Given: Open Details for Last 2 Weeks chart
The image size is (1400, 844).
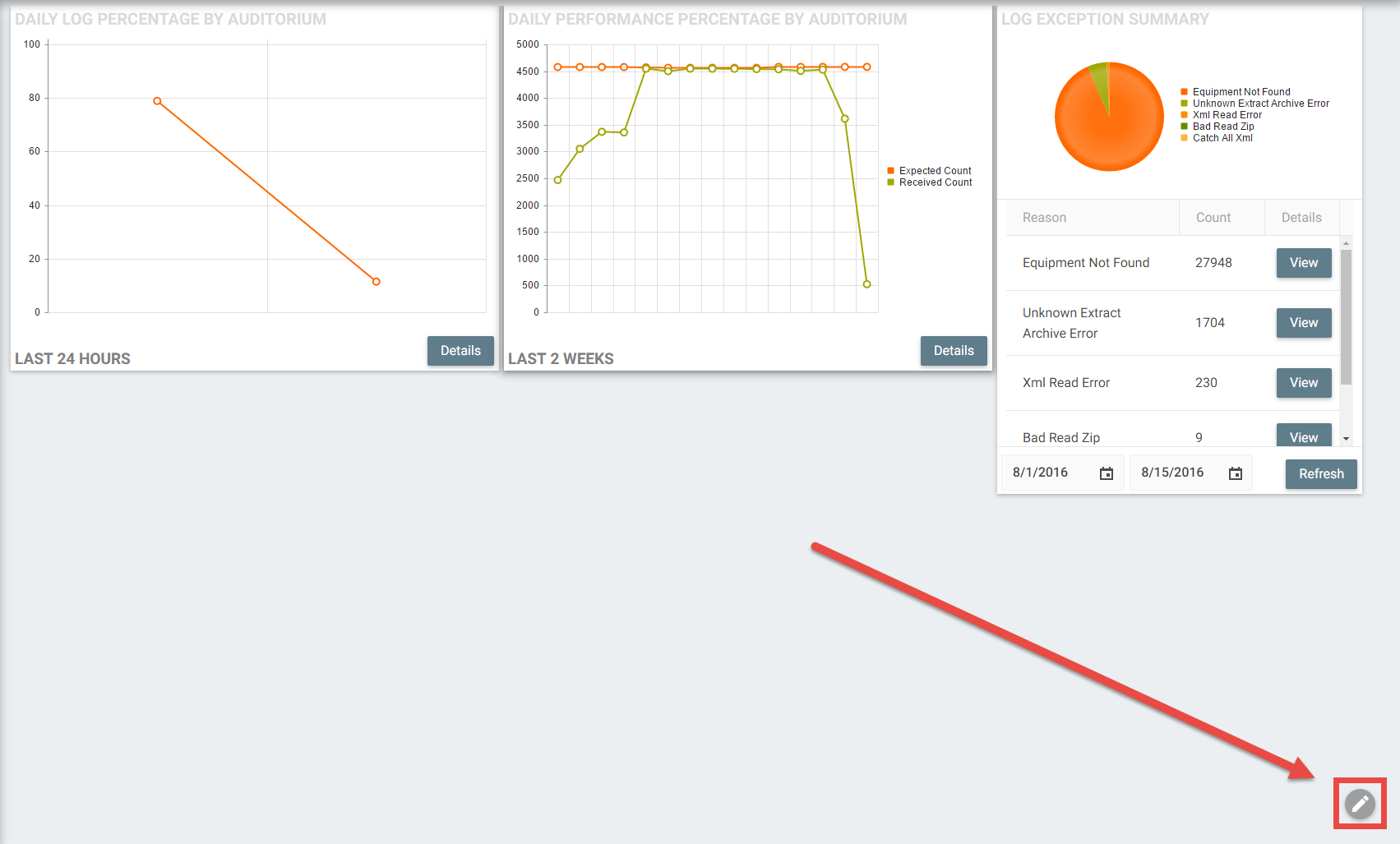Looking at the screenshot, I should [x=954, y=351].
